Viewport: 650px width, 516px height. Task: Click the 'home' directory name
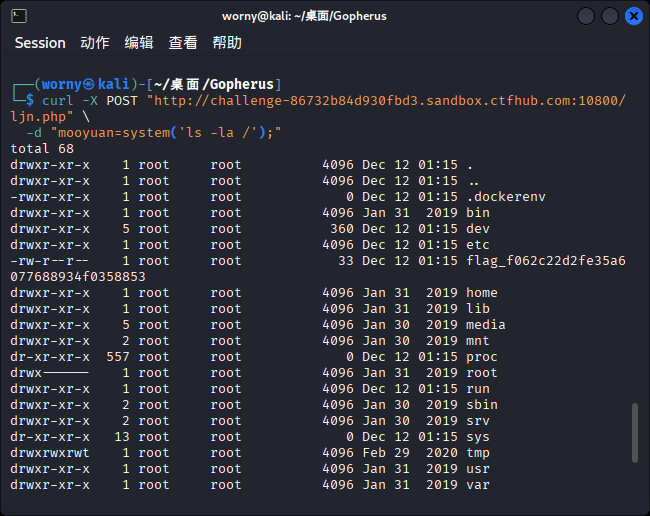tap(482, 293)
